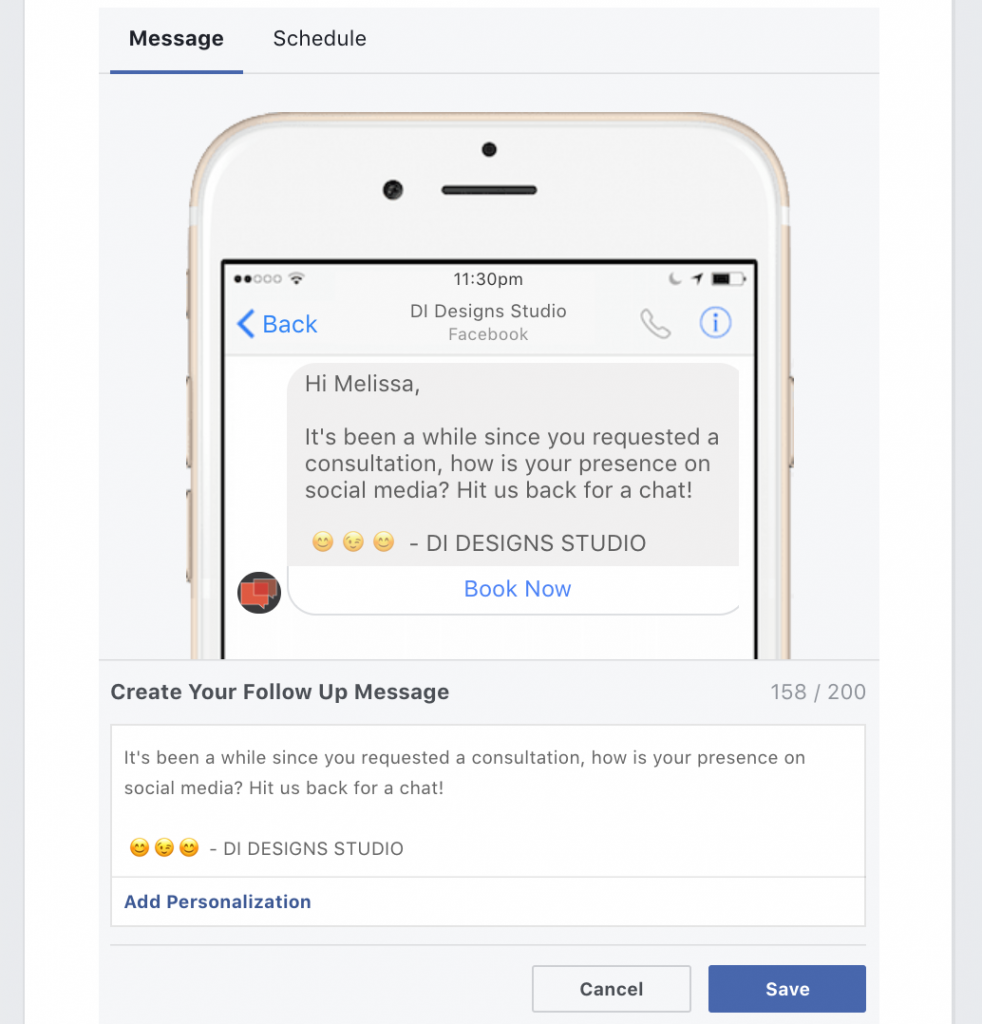Click the Hi Melissa message bubble

click(513, 464)
